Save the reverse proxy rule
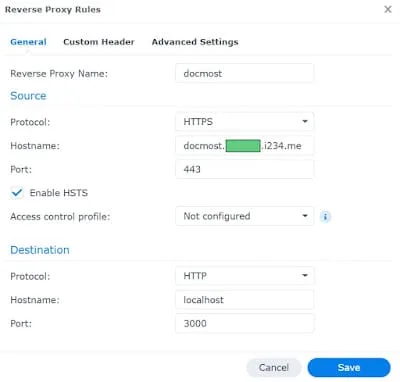 coord(349,367)
